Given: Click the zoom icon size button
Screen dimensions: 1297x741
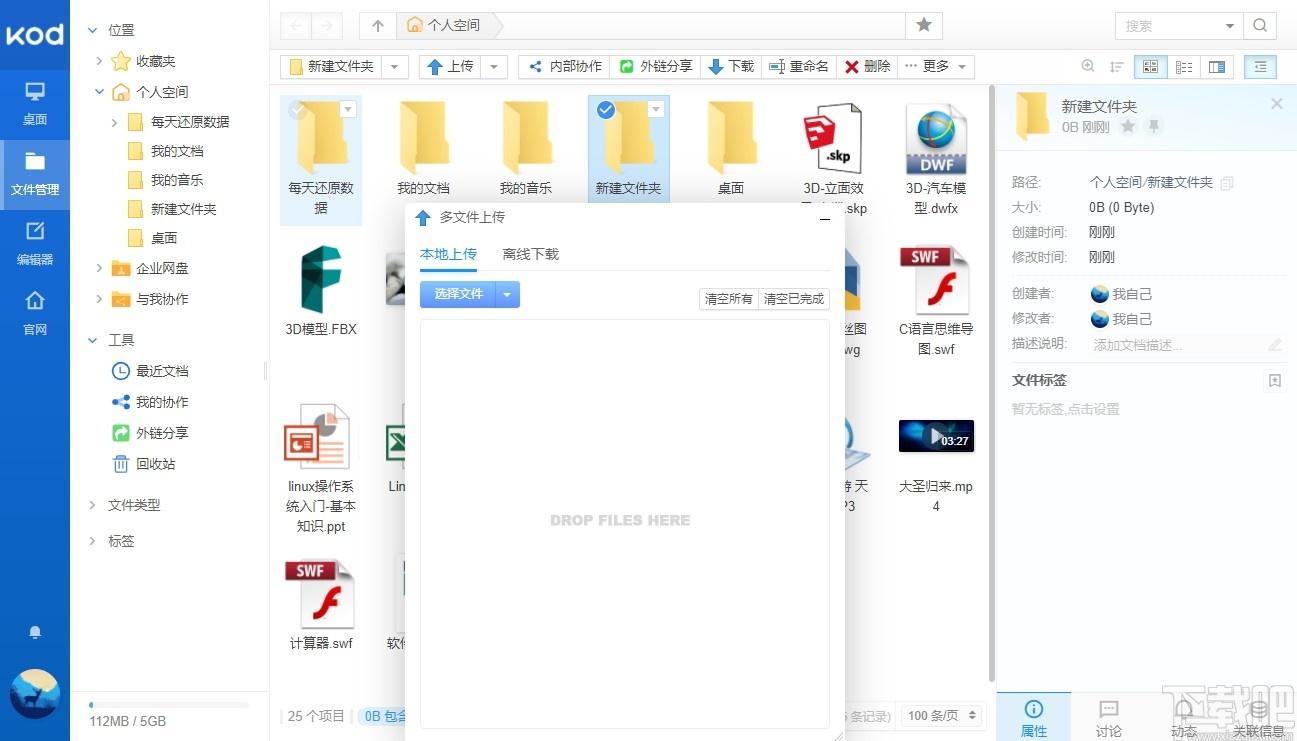Looking at the screenshot, I should pos(1088,67).
